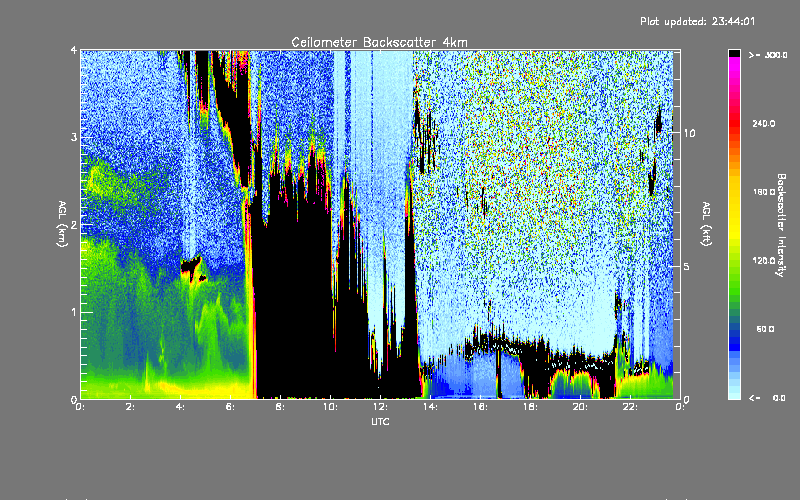
Task: Click the "22:" UTC time tick label
Action: pos(630,407)
